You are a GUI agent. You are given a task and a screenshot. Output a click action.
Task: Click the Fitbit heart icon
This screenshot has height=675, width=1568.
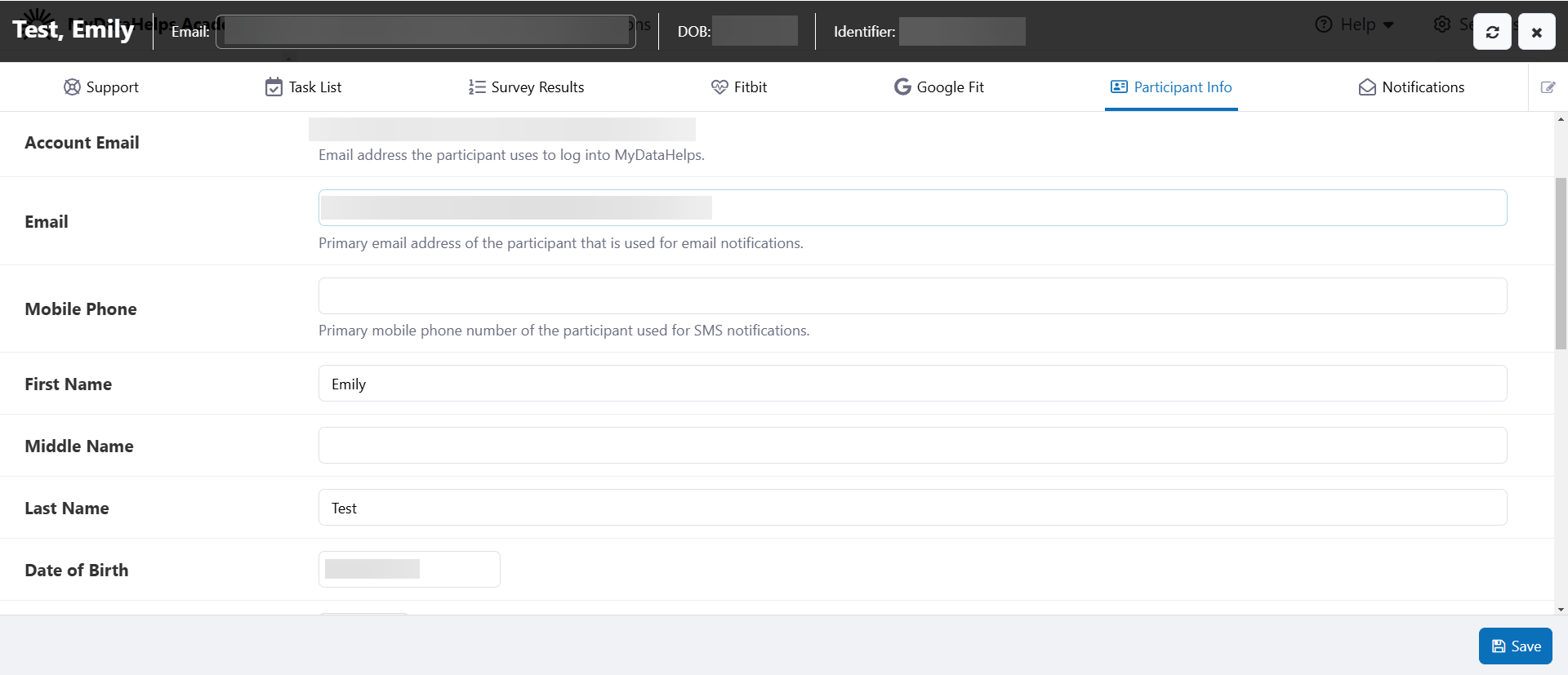click(x=719, y=87)
